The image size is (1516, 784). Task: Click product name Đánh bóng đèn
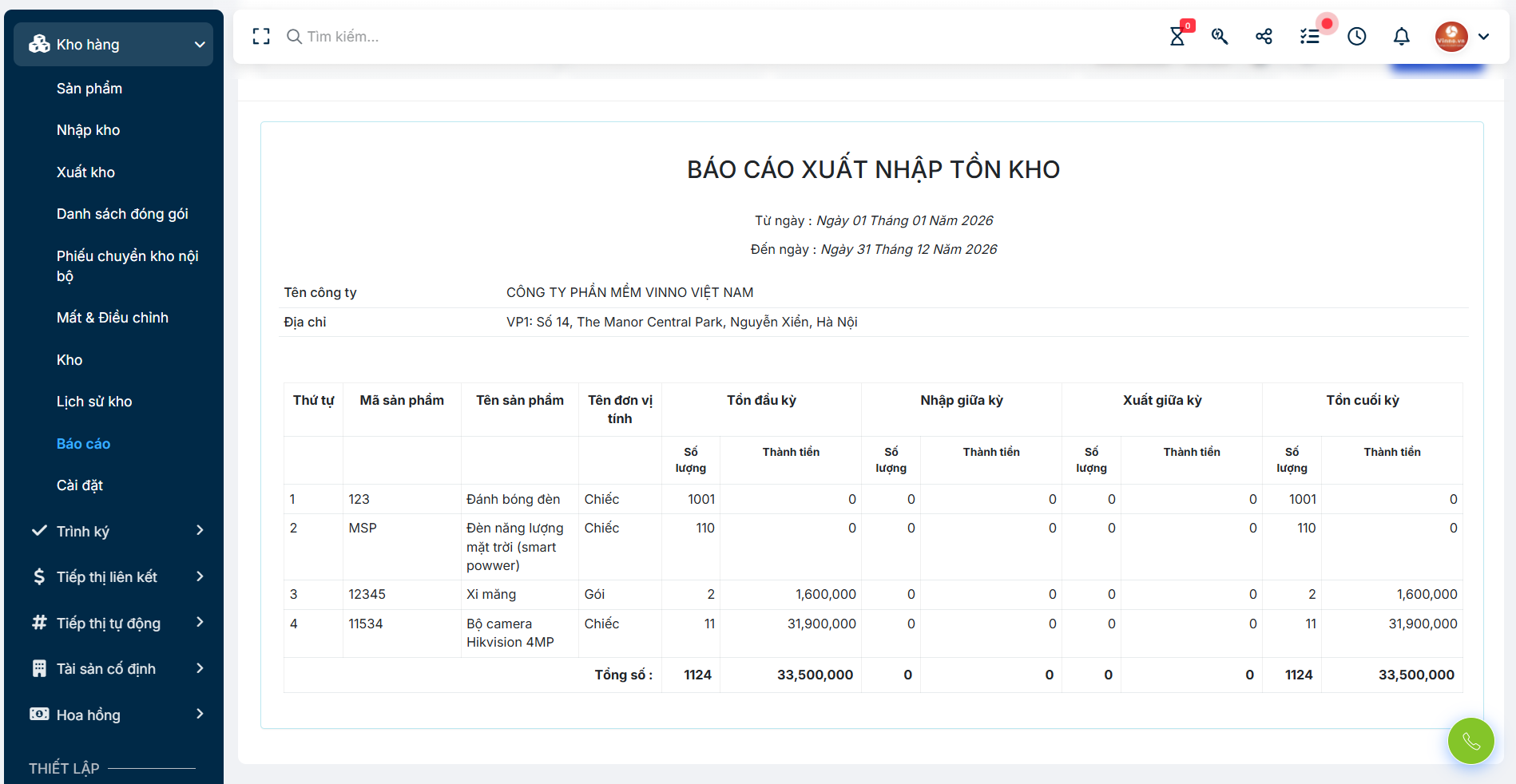513,499
